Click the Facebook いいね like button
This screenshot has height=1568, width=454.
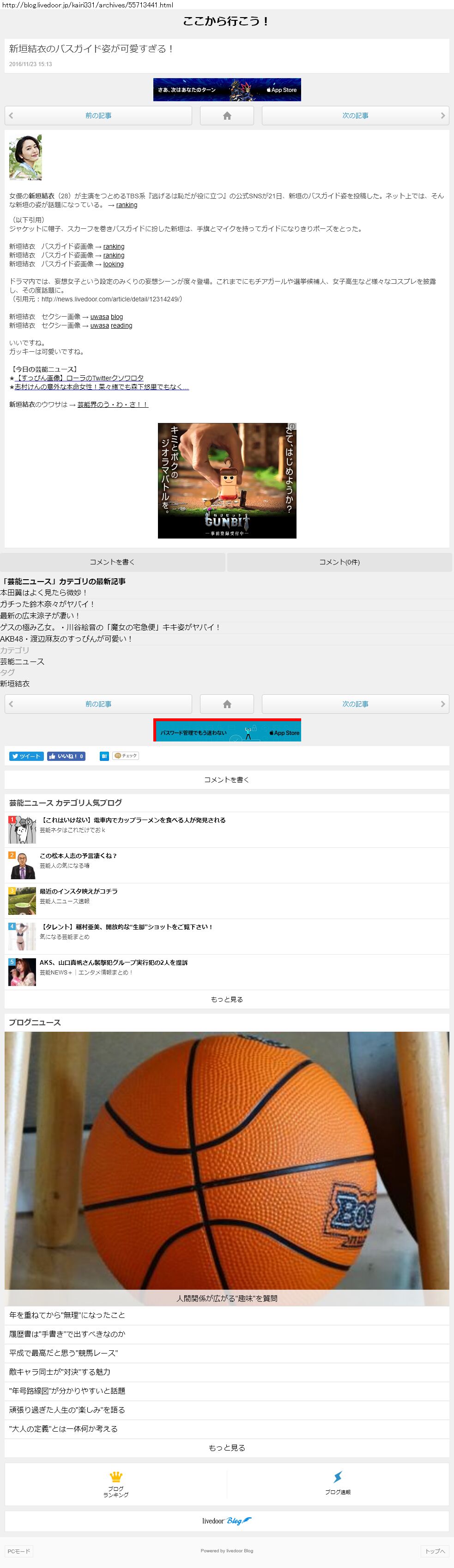[x=66, y=756]
